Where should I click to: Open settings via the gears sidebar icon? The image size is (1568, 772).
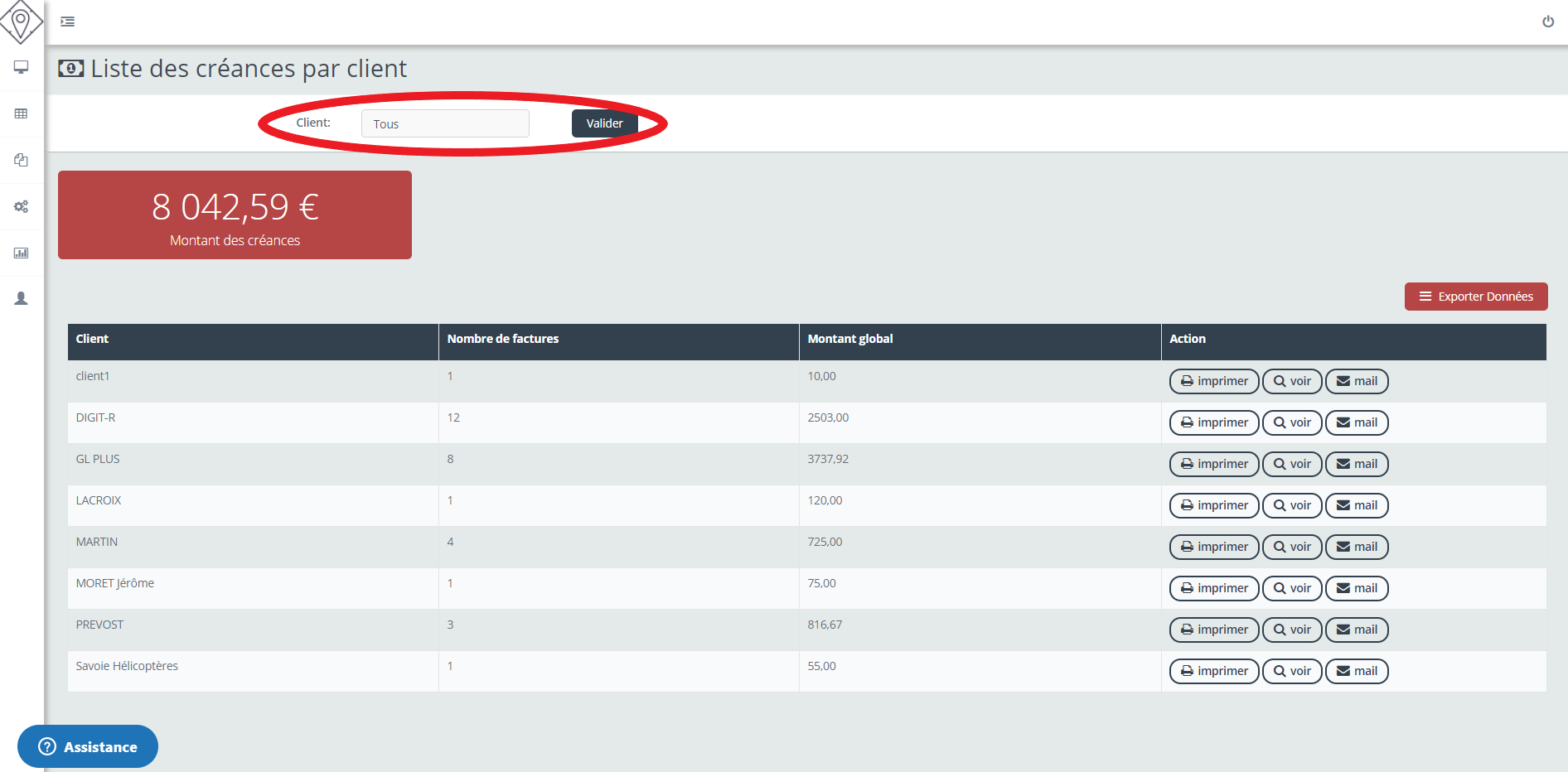tap(22, 206)
